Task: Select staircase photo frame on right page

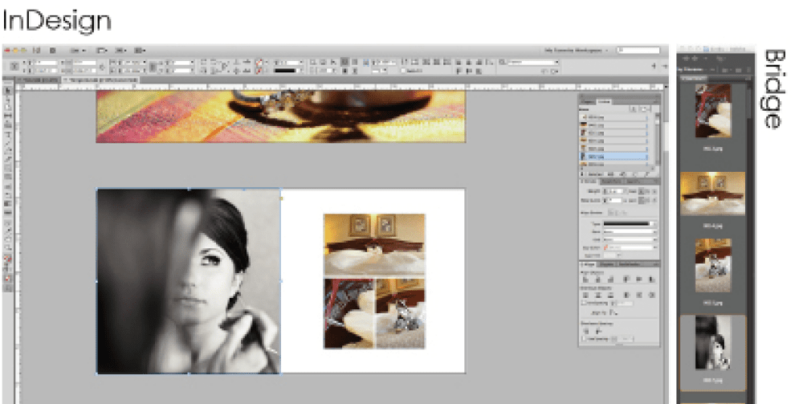Action: click(x=349, y=313)
